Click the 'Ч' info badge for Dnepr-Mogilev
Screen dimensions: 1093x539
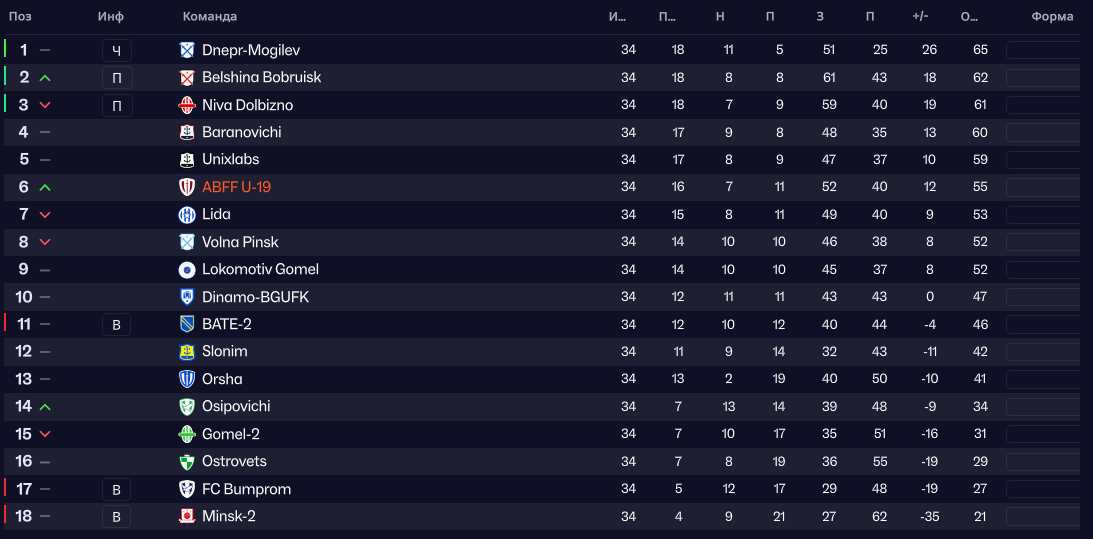(x=116, y=51)
